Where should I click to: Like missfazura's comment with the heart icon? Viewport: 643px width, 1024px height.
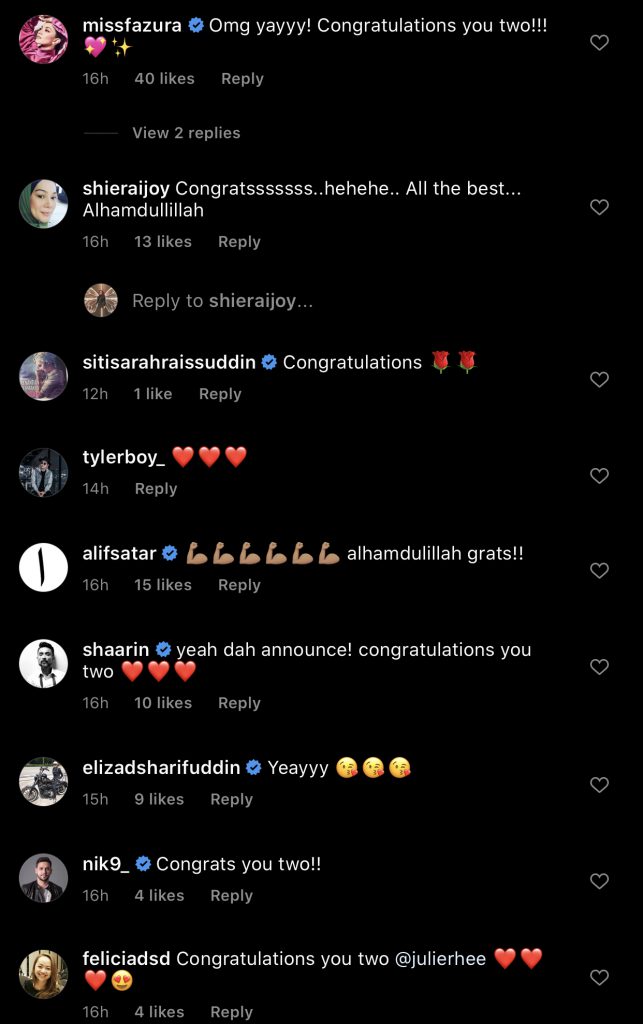[x=599, y=43]
